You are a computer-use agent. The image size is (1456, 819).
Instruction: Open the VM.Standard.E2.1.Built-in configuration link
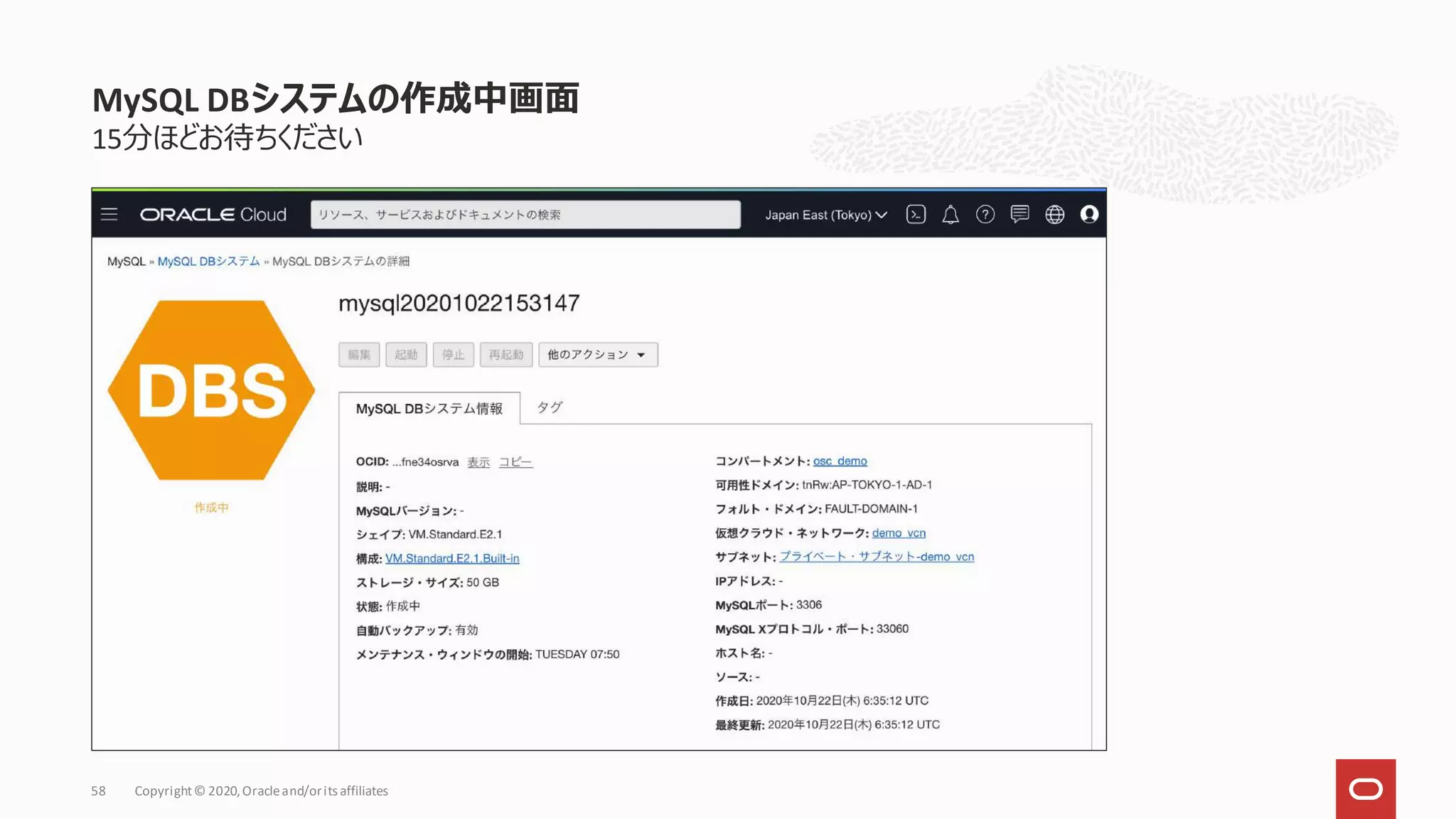[452, 558]
